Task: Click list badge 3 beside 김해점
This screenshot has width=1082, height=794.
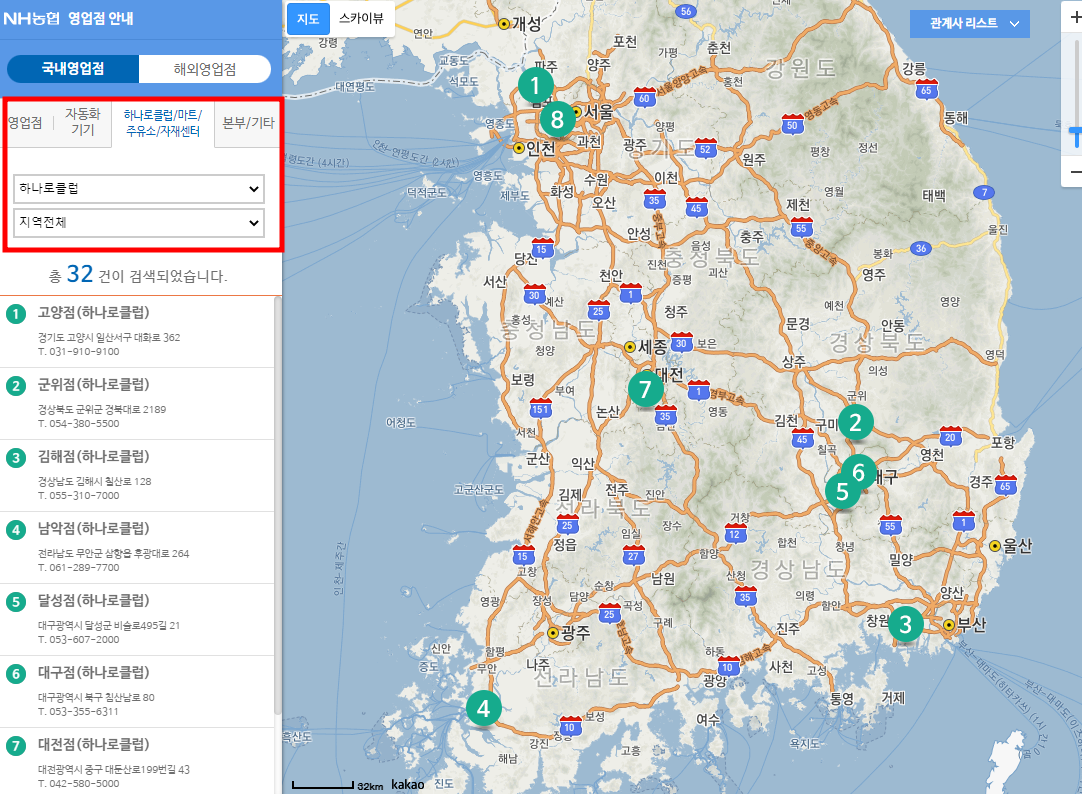Action: 16,457
